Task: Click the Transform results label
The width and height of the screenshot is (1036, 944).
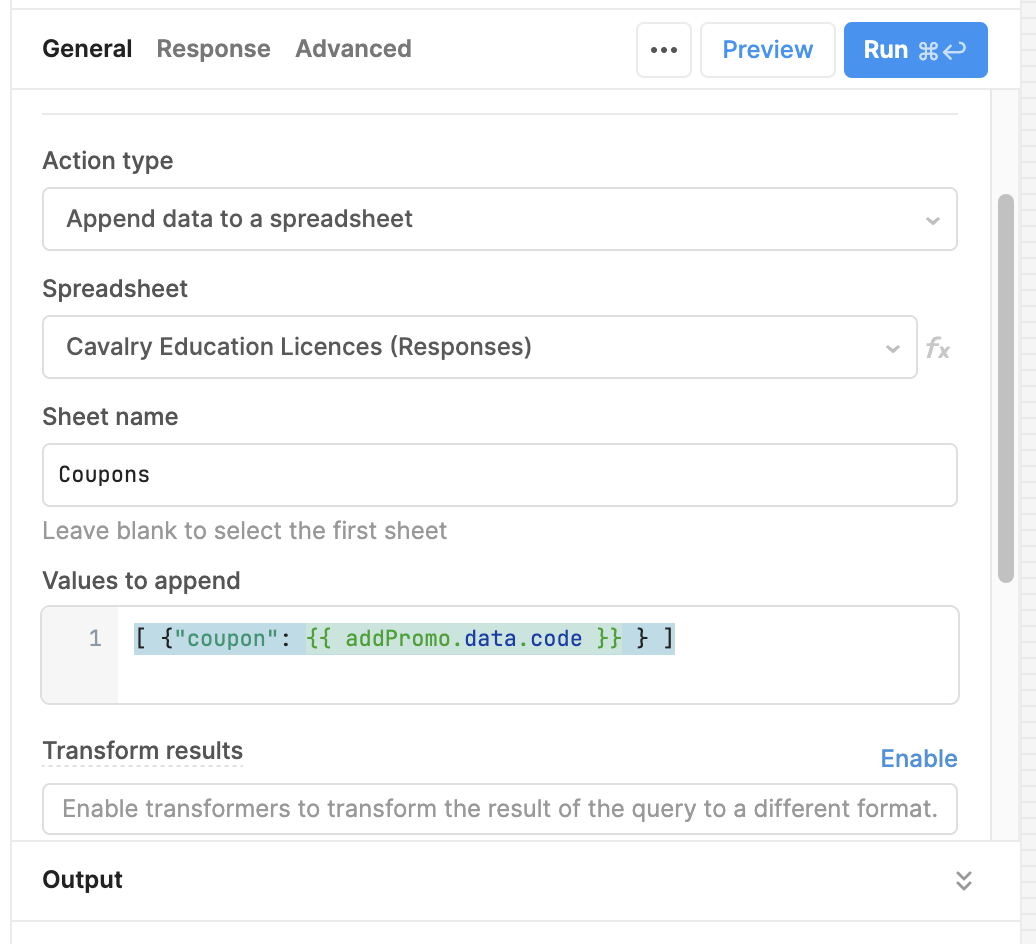Action: (x=142, y=751)
